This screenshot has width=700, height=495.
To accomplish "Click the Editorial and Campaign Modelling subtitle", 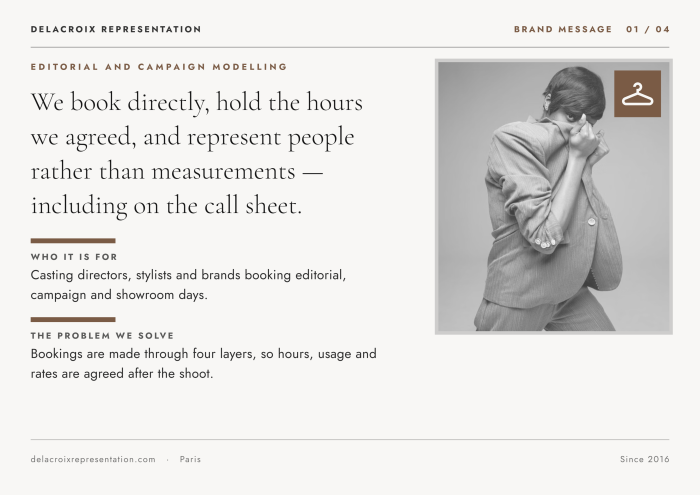I will [159, 67].
